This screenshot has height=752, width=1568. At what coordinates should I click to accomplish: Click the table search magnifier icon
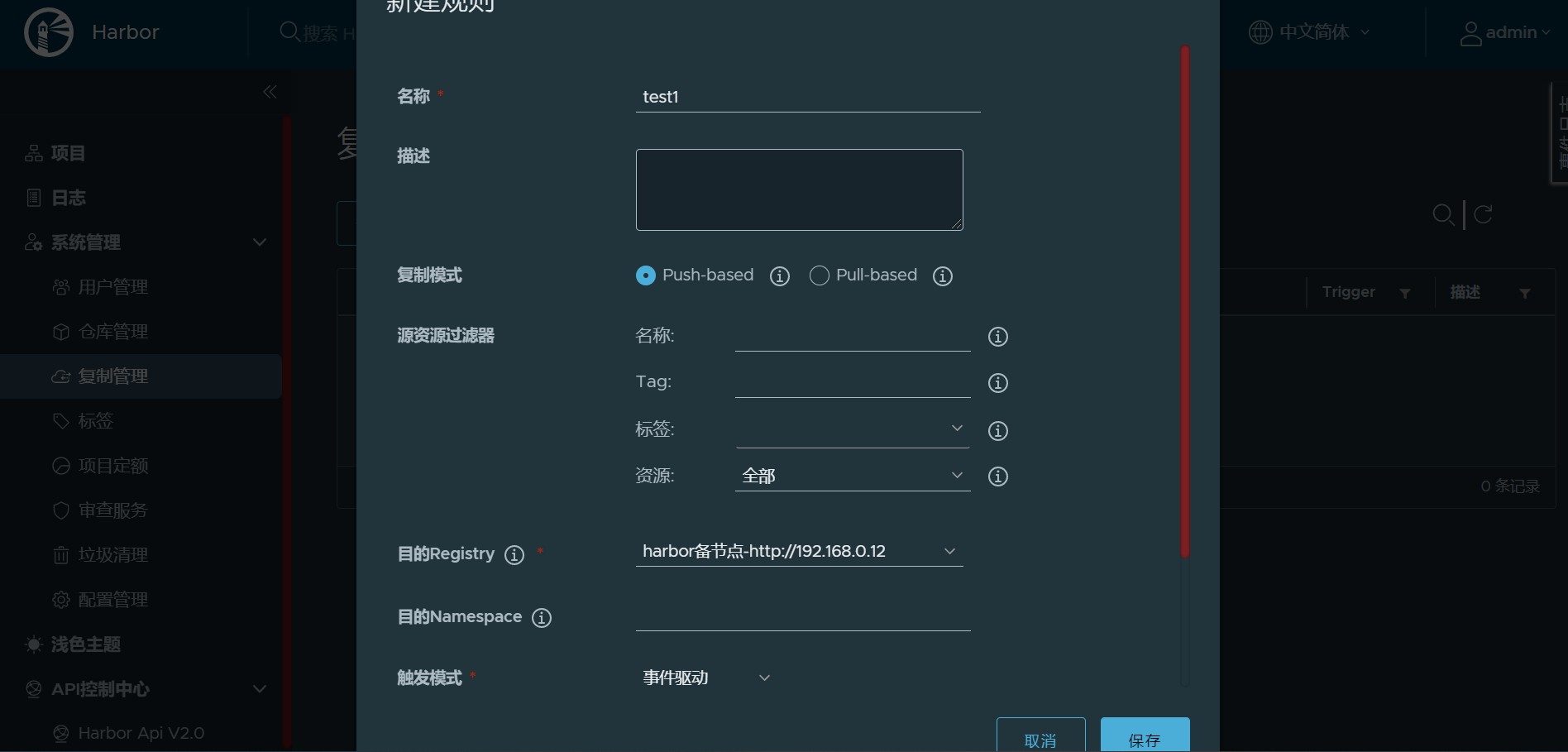(x=1443, y=214)
